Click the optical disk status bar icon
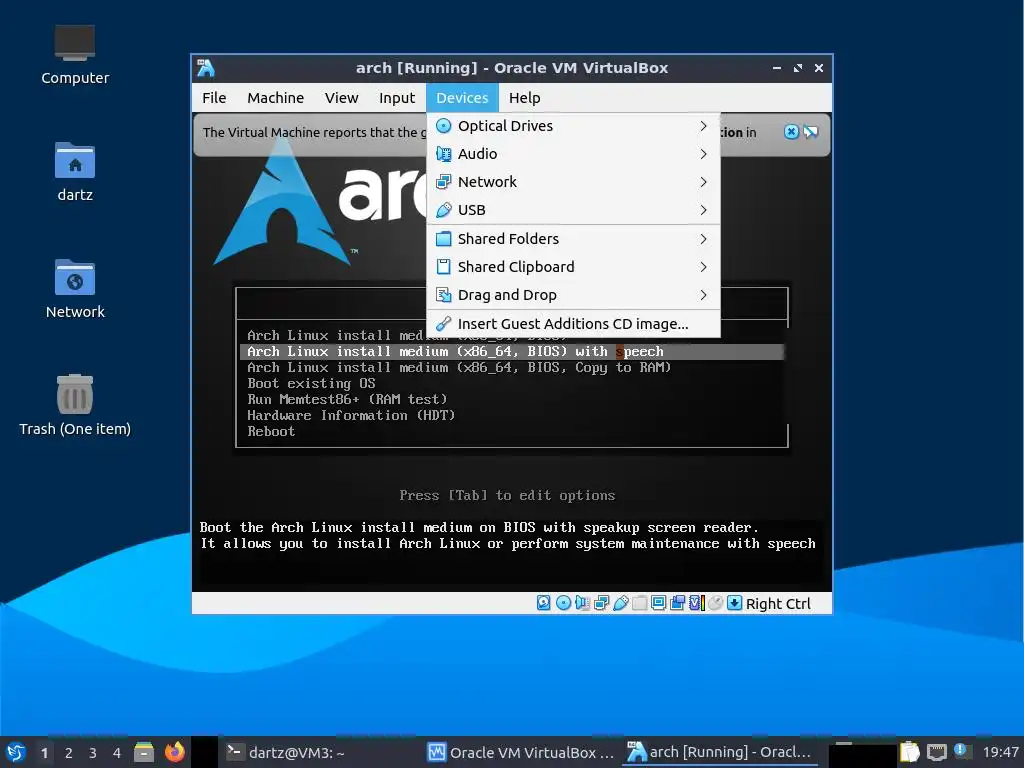1024x768 pixels. tap(563, 603)
